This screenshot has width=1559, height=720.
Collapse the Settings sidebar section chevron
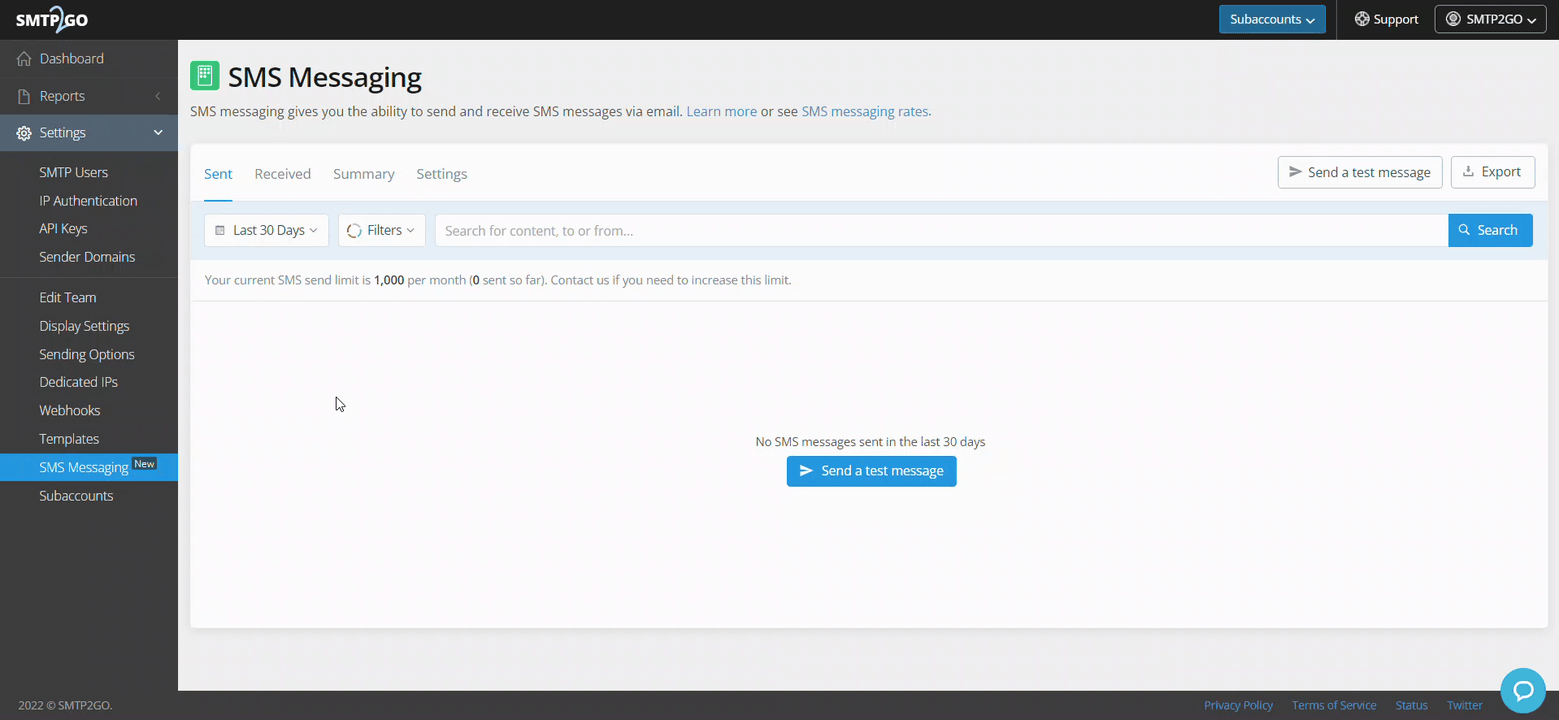coord(158,133)
